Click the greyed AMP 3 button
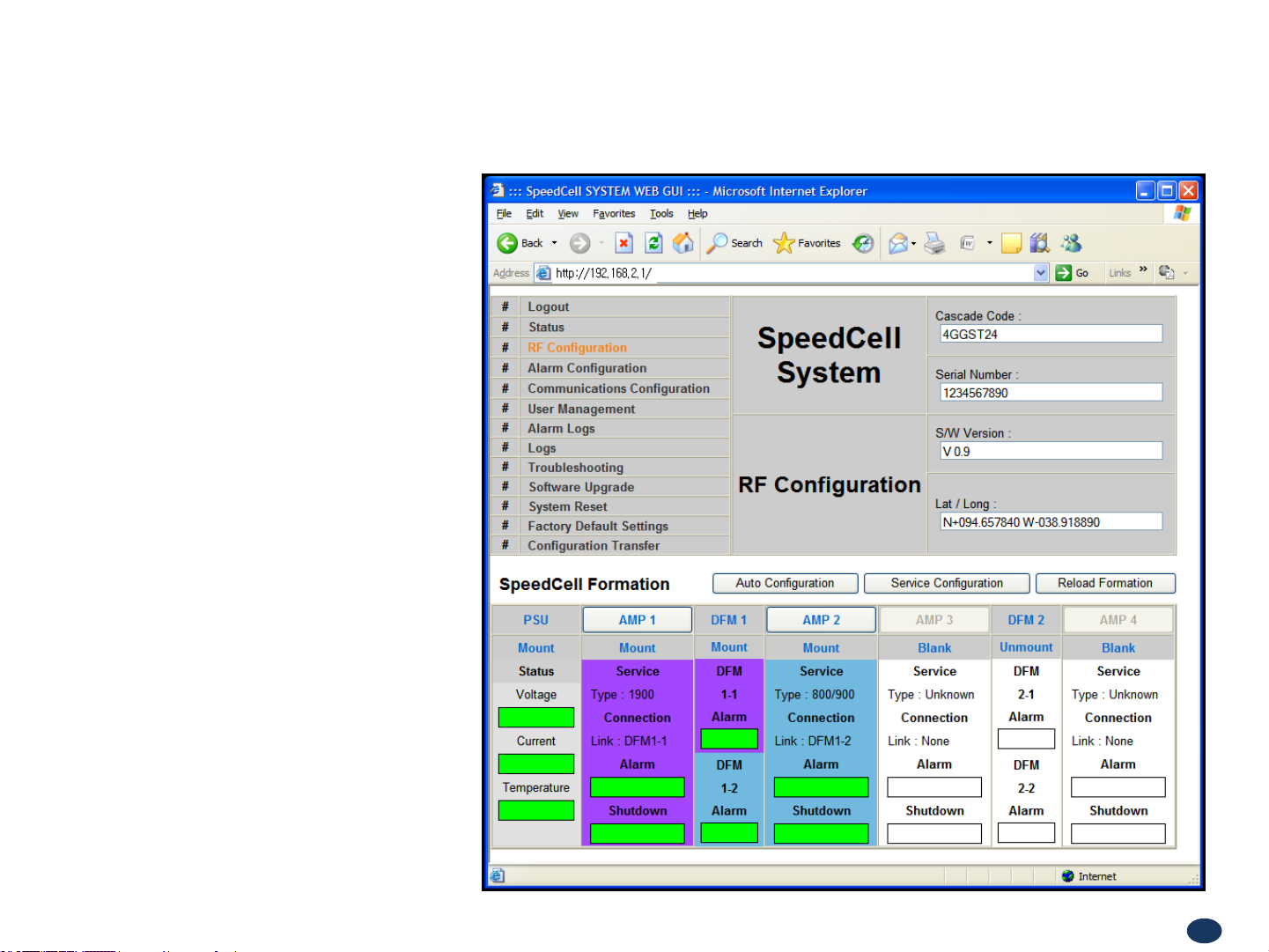1269x952 pixels. [934, 620]
